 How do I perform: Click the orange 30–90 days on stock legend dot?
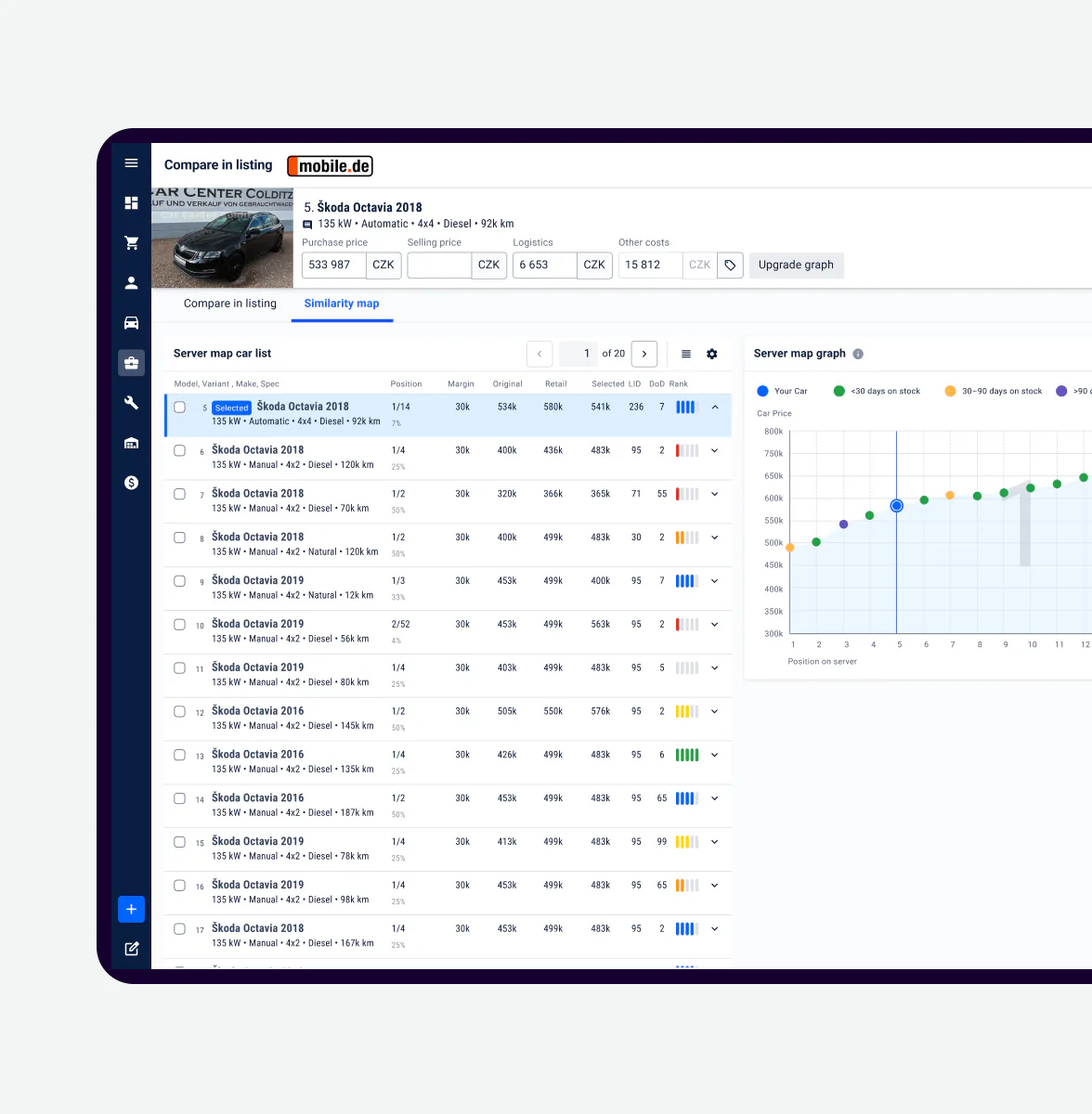[950, 391]
